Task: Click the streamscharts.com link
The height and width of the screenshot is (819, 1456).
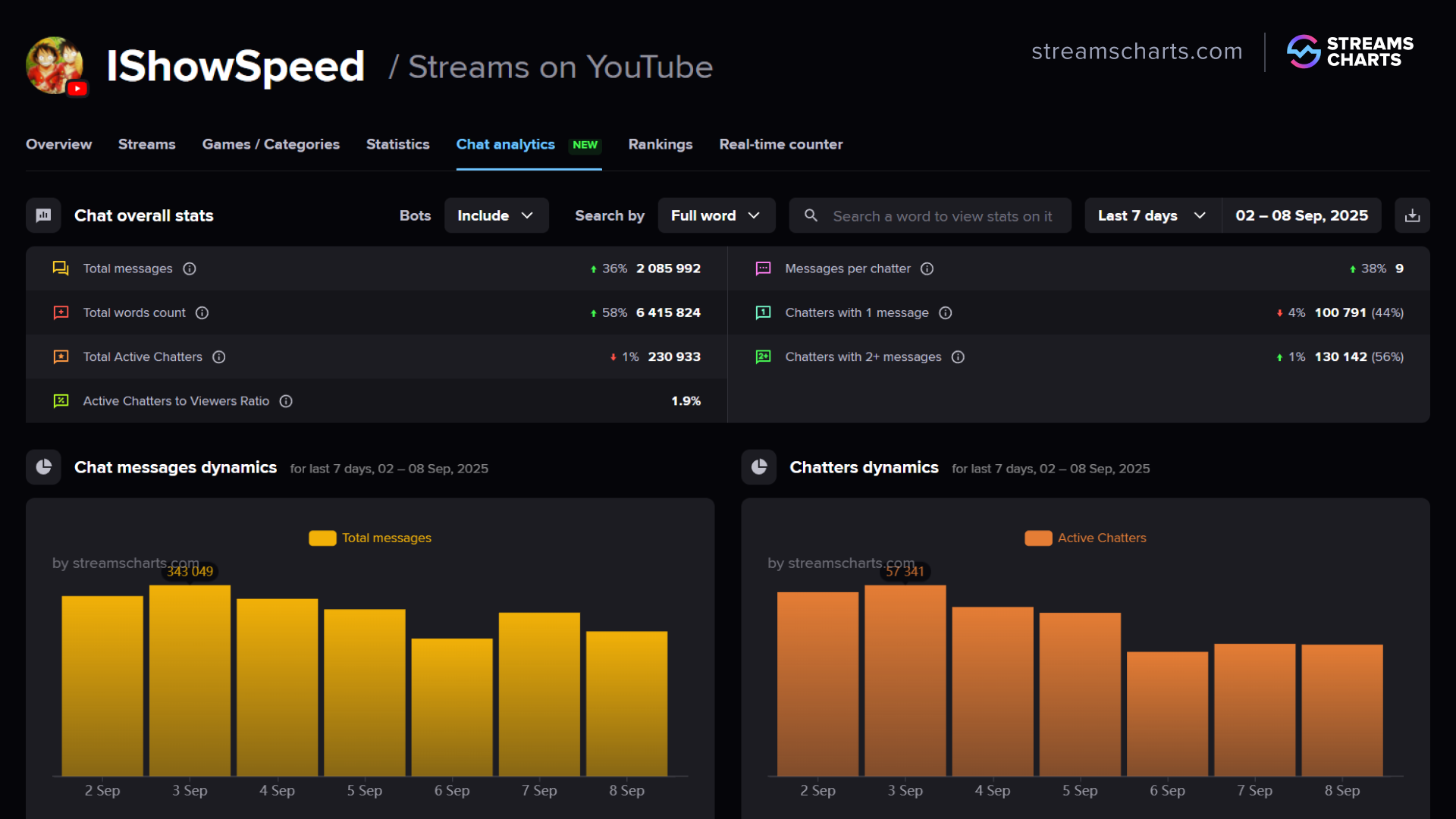Action: point(1136,52)
